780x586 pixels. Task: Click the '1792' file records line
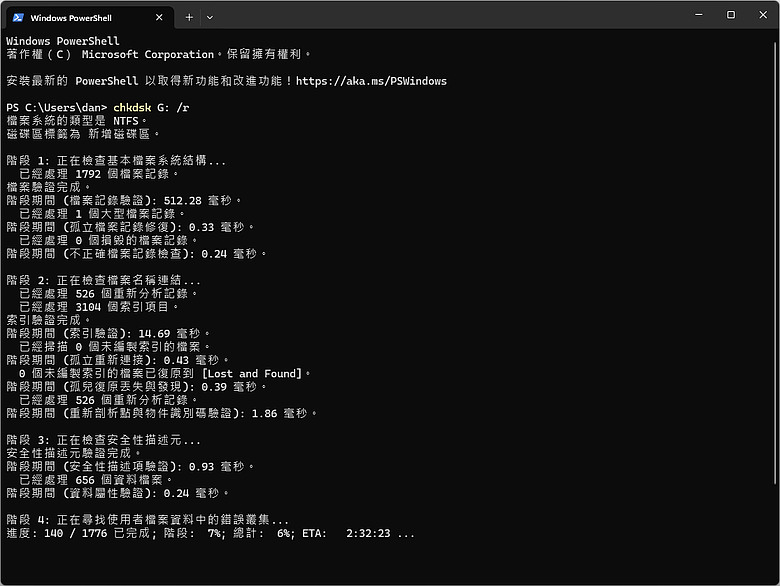pyautogui.click(x=98, y=174)
